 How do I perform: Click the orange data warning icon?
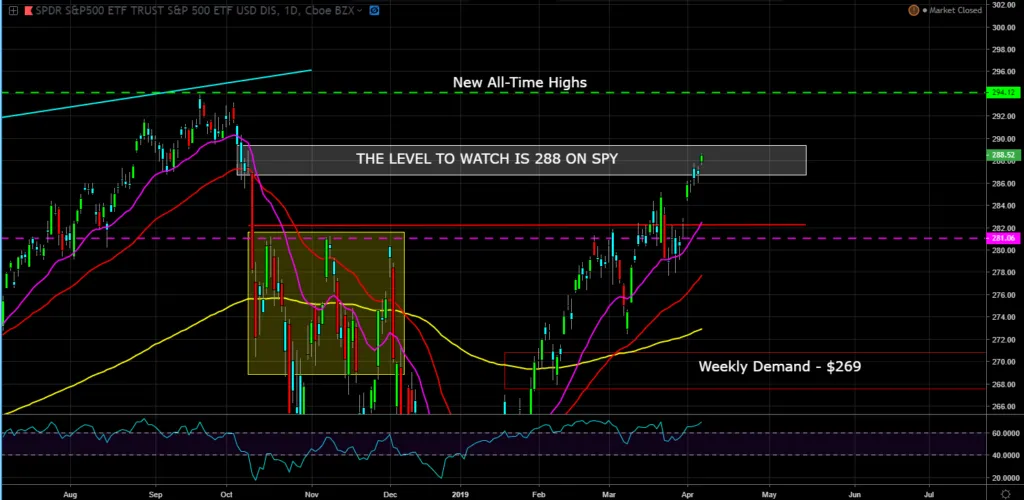pyautogui.click(x=912, y=10)
